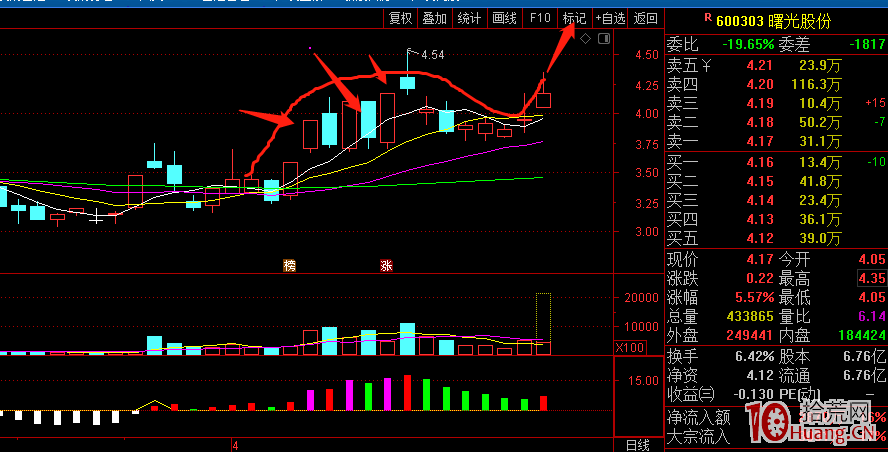Click the 换手 6.42% value
888x452 pixels.
click(754, 357)
